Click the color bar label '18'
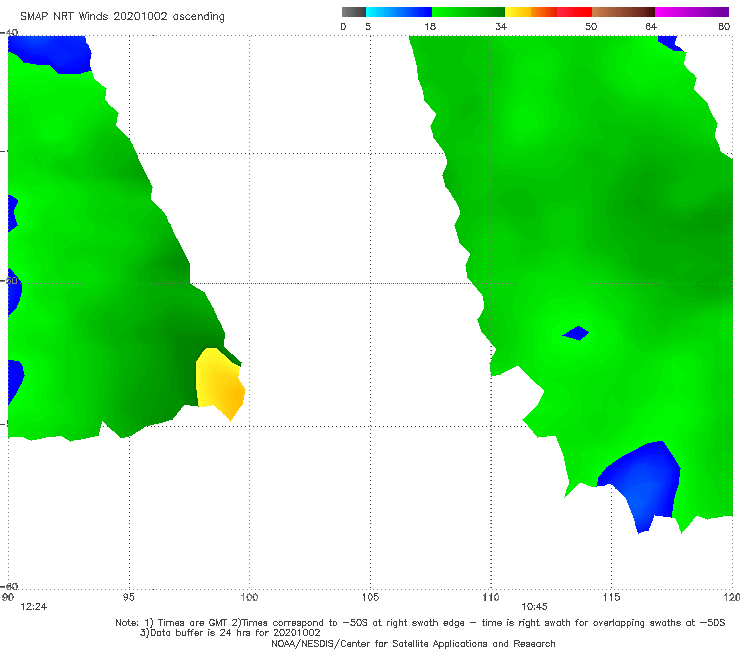The image size is (740, 650). [430, 27]
